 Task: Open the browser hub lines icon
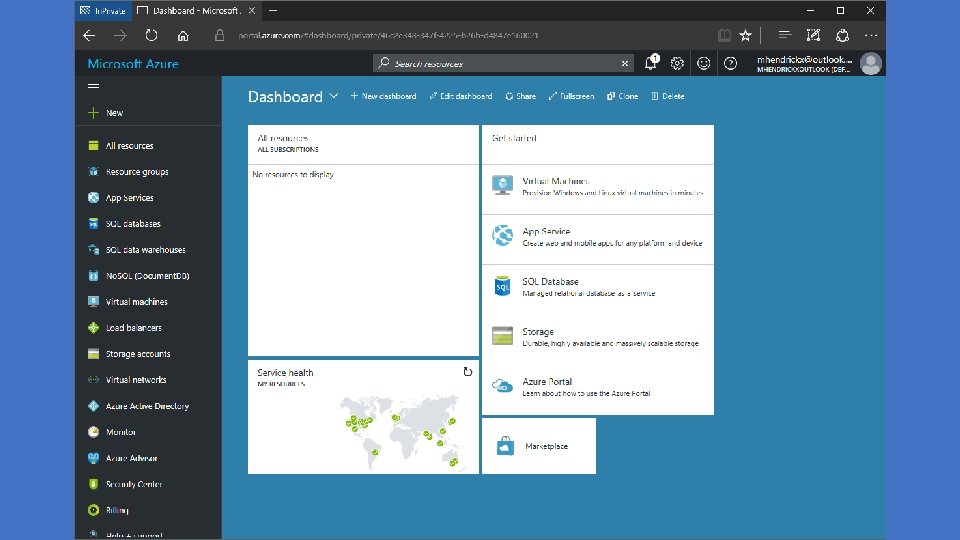coord(784,35)
